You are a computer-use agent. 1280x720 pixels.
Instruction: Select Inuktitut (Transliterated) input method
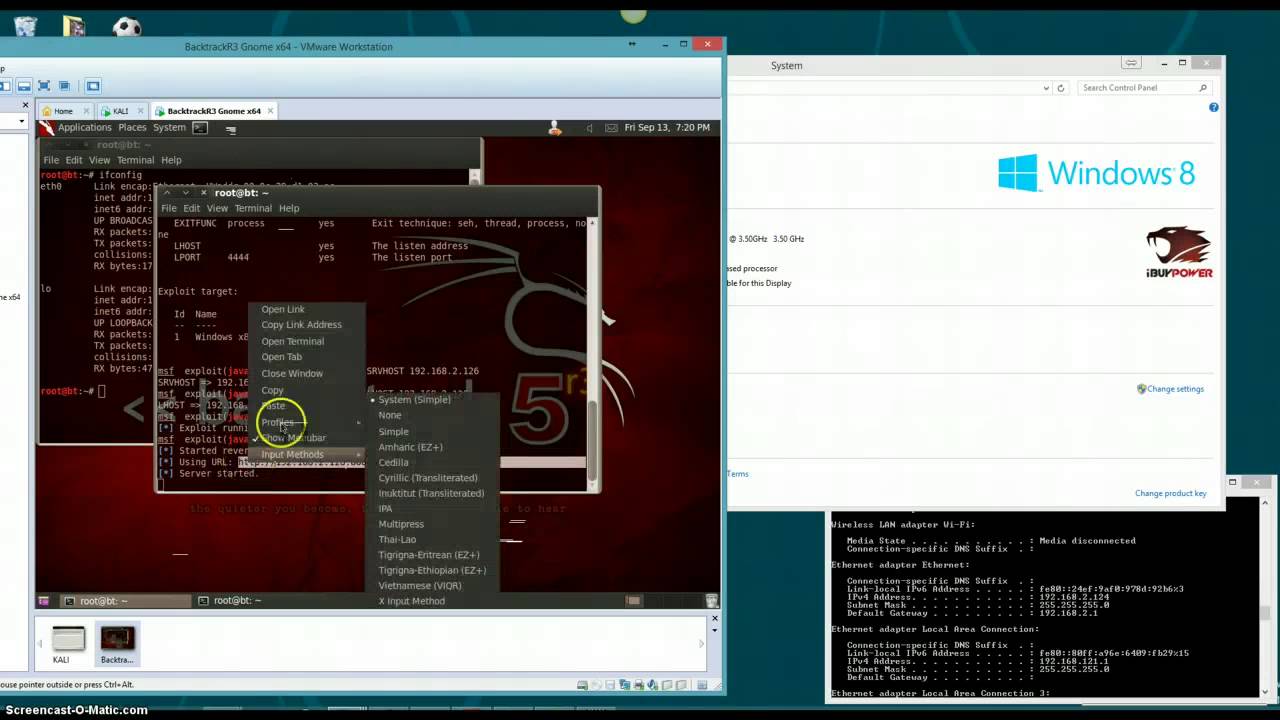pos(432,493)
